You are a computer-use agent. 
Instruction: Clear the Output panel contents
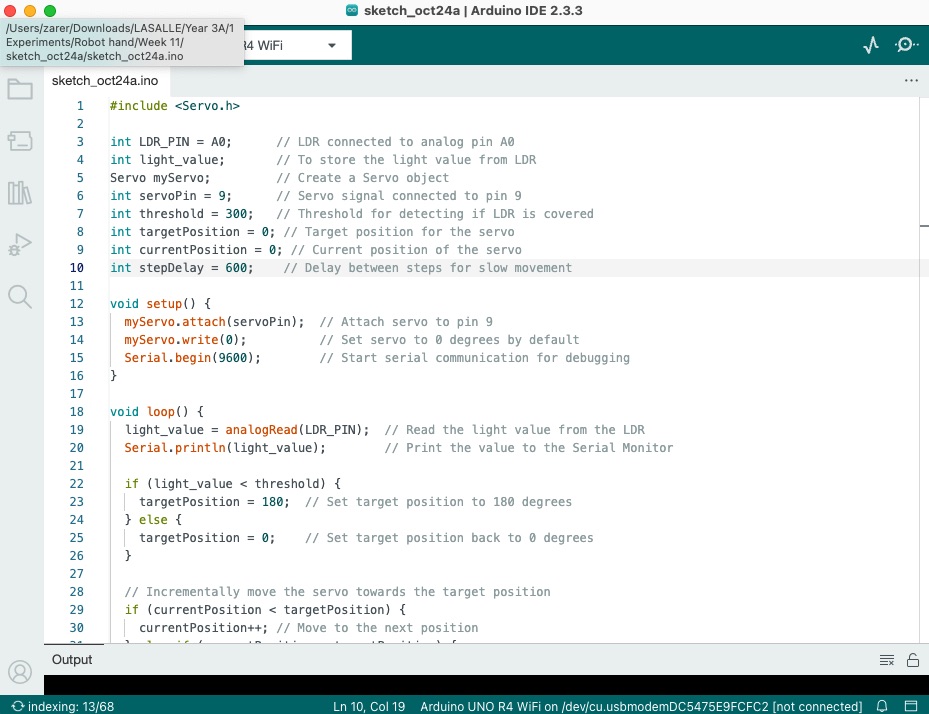coord(886,660)
